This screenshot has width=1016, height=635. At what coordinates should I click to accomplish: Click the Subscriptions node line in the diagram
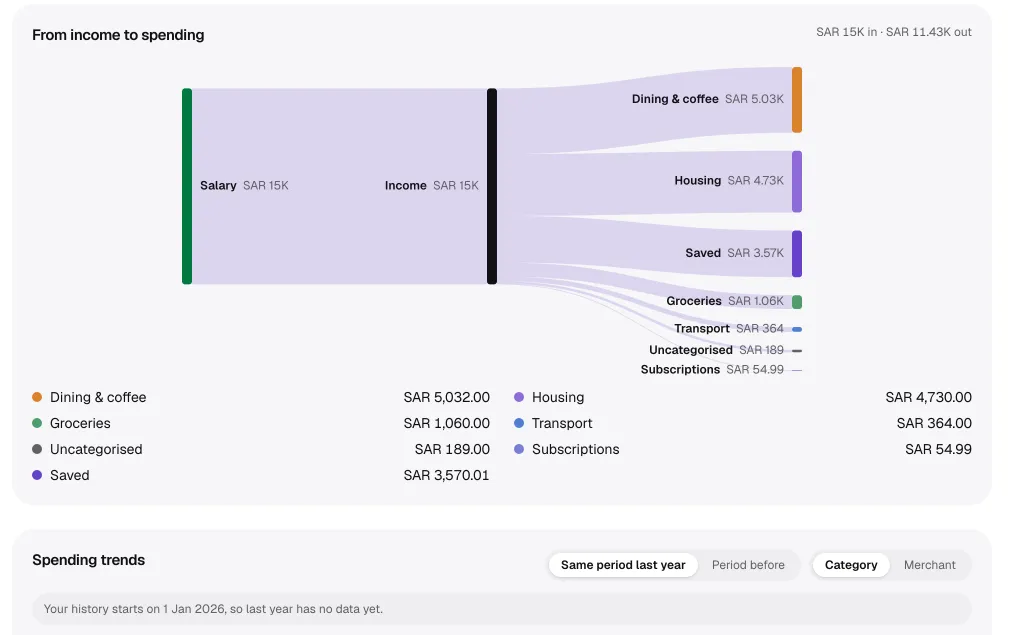click(797, 370)
